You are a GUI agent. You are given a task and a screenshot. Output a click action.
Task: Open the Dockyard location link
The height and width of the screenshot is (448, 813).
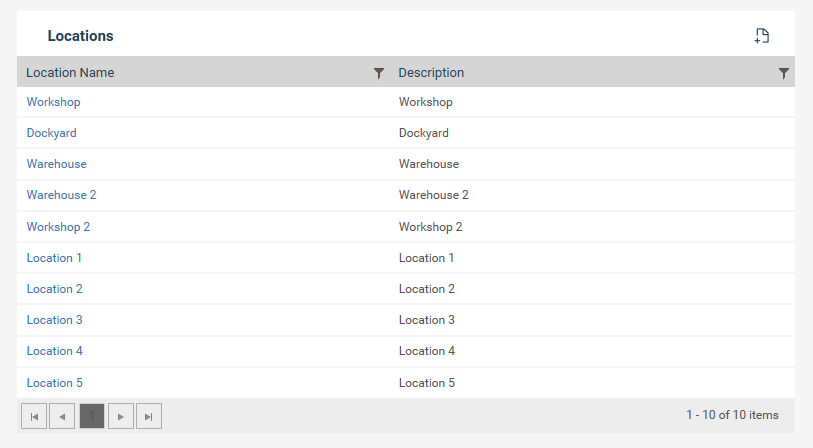click(x=51, y=133)
